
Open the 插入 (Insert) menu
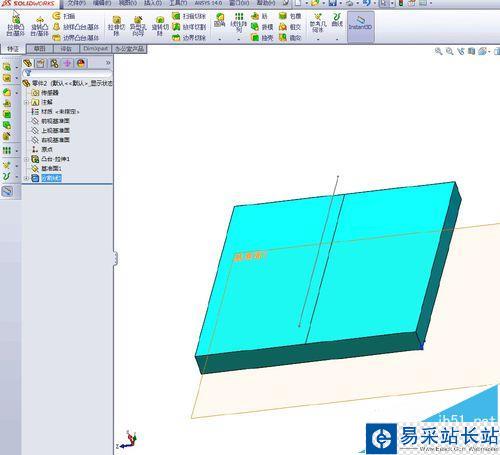pyautogui.click(x=153, y=3)
